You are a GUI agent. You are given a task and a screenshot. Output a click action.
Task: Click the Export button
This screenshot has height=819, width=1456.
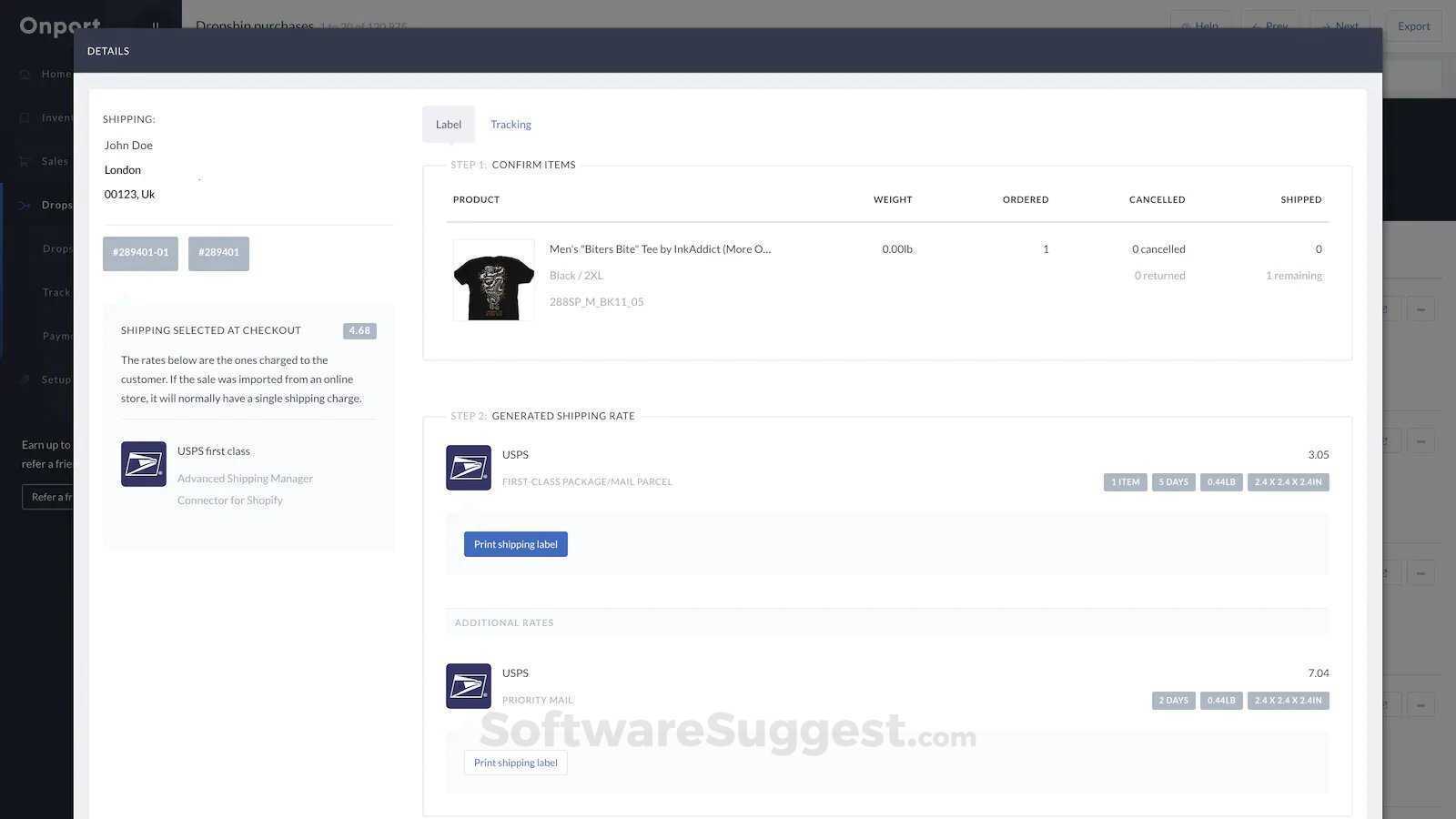click(1413, 26)
